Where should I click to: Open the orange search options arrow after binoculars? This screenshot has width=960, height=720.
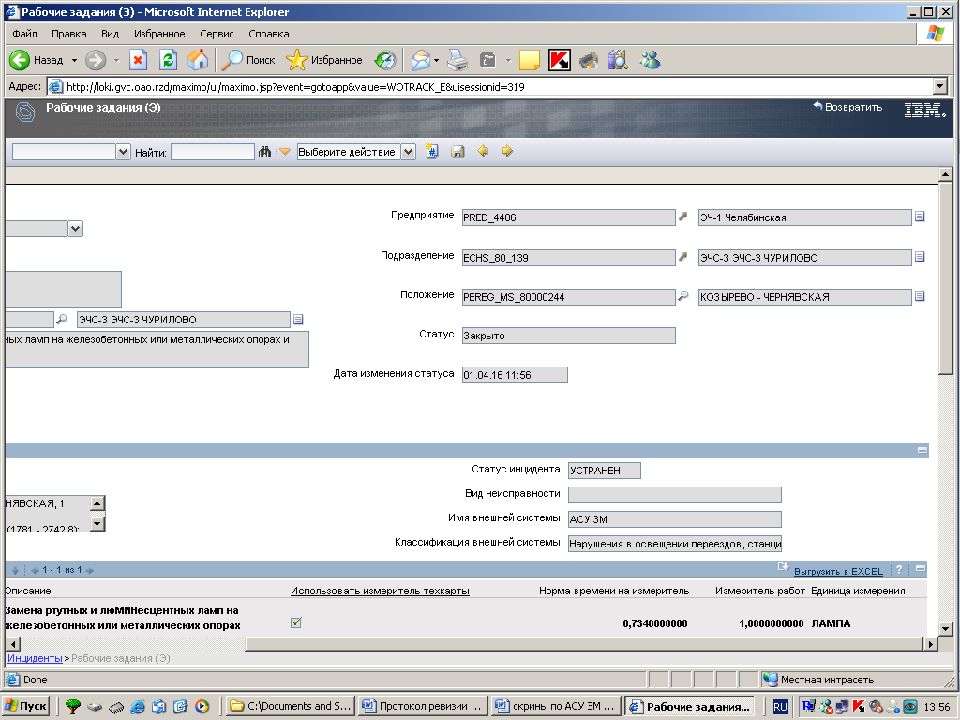click(284, 151)
